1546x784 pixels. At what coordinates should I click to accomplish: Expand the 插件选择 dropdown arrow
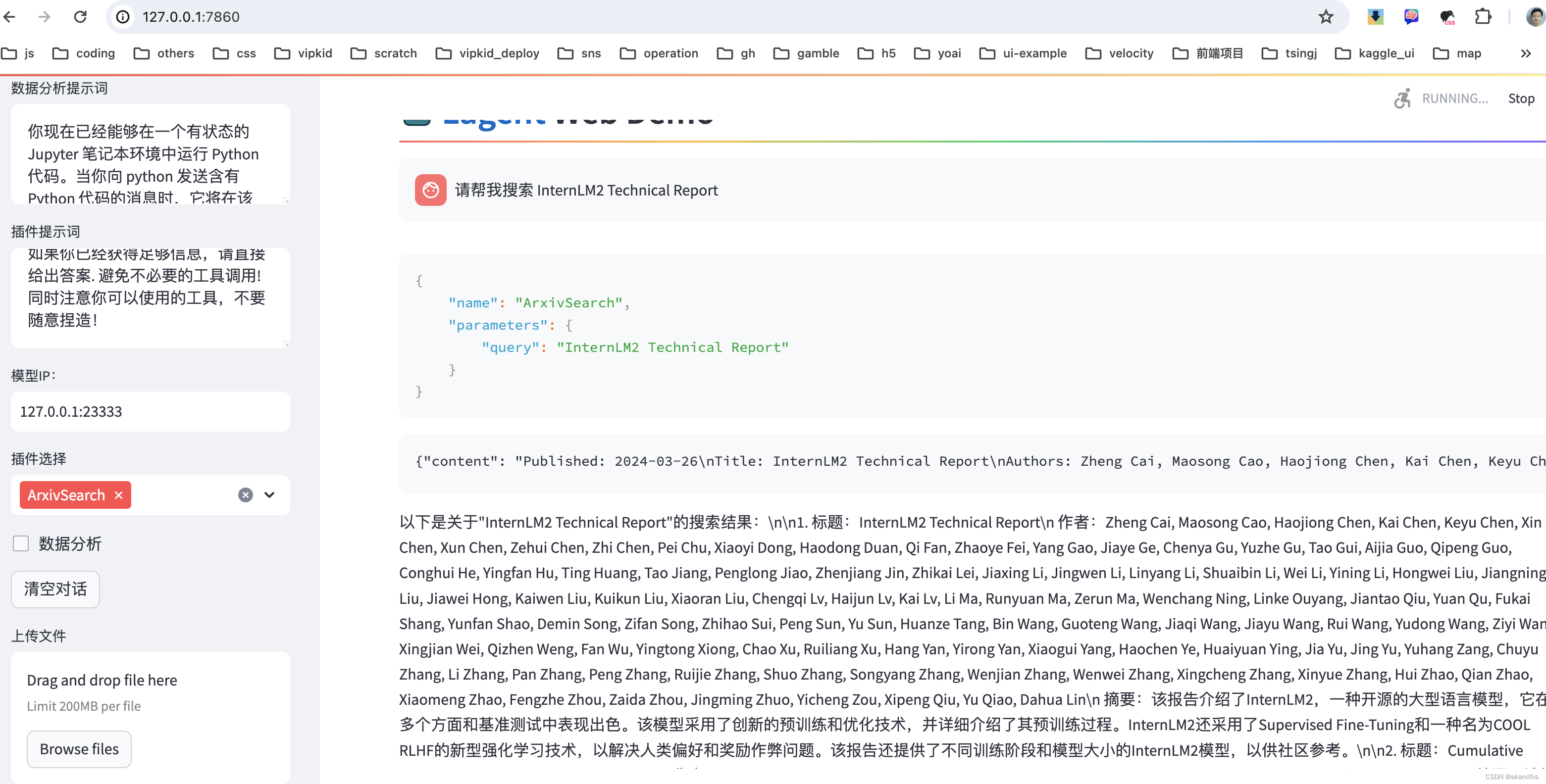point(269,495)
